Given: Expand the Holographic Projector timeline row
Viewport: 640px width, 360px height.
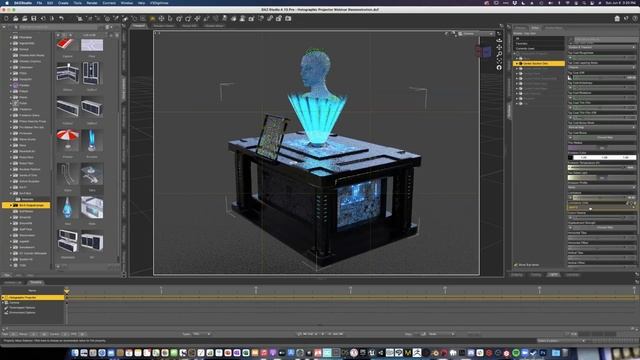Looking at the screenshot, I should 3,298.
